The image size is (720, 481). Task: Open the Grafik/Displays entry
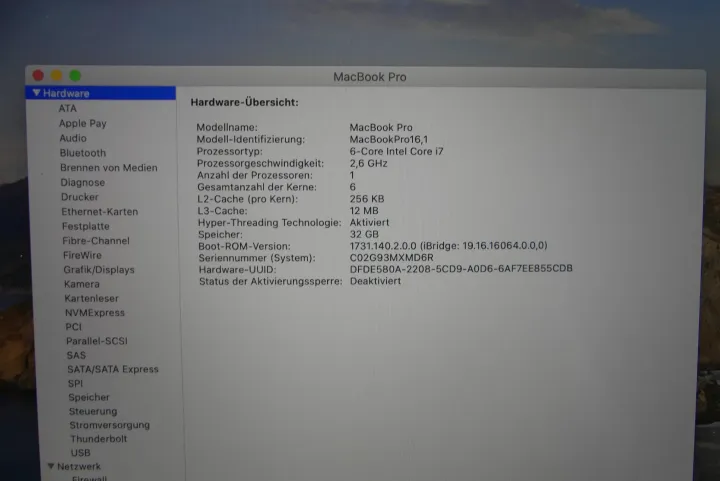[x=99, y=270]
